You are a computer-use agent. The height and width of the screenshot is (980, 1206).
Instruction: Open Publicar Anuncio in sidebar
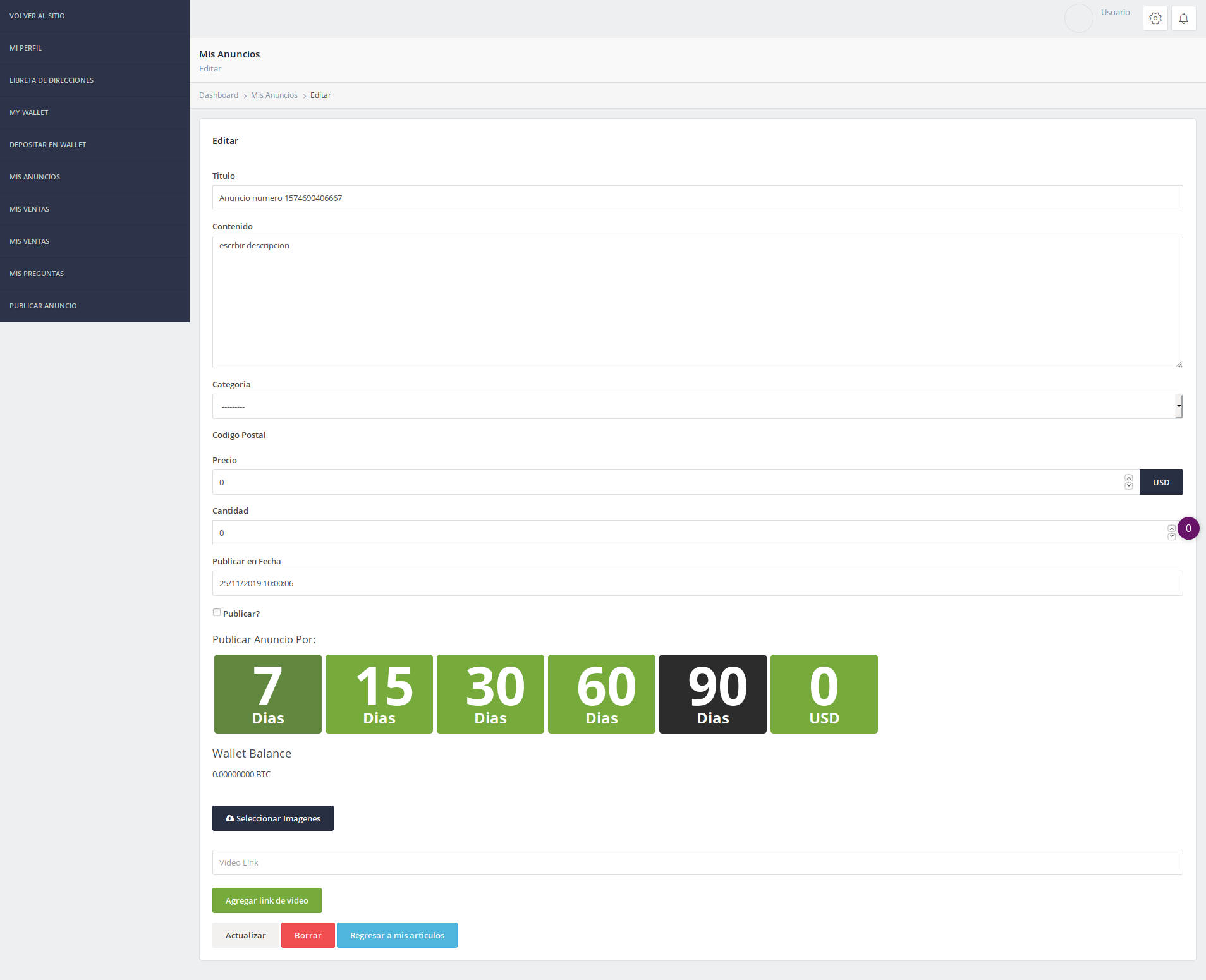pyautogui.click(x=95, y=306)
